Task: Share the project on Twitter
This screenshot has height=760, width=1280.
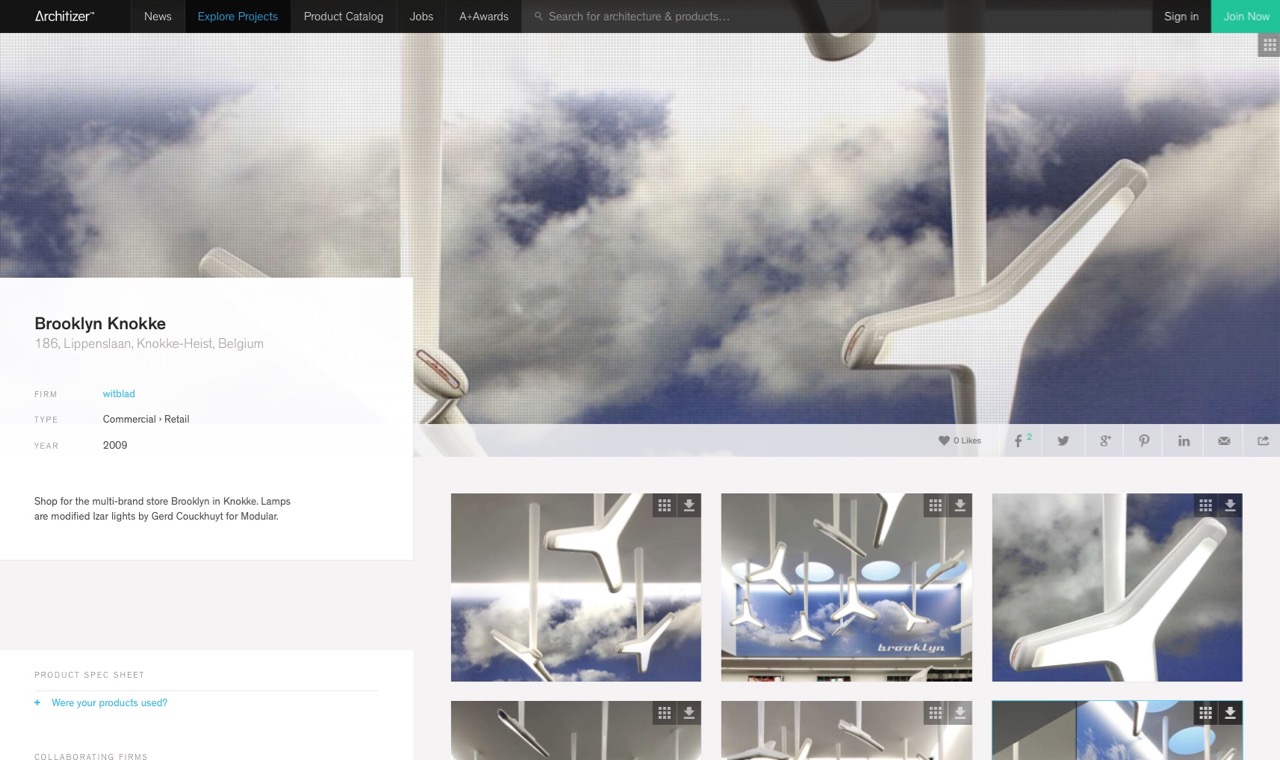Action: [1063, 440]
